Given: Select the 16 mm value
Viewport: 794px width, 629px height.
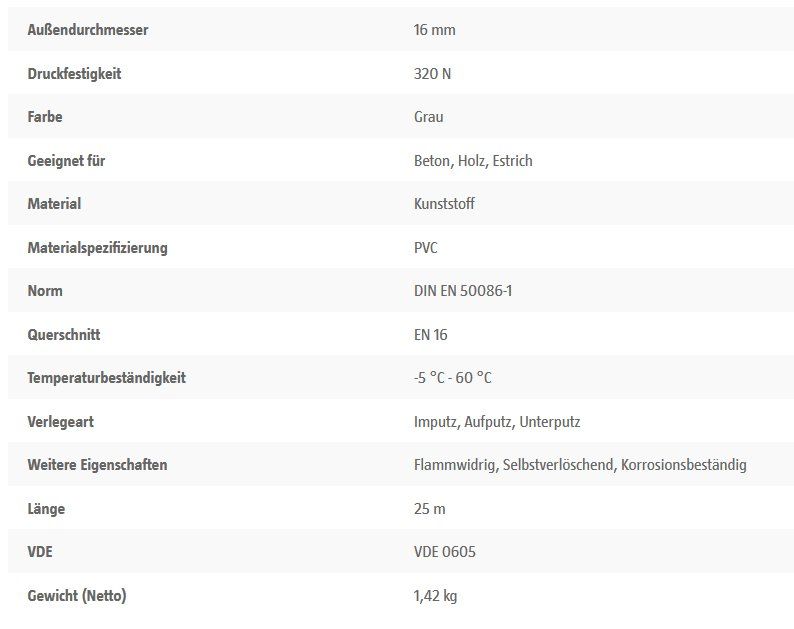Looking at the screenshot, I should 434,30.
